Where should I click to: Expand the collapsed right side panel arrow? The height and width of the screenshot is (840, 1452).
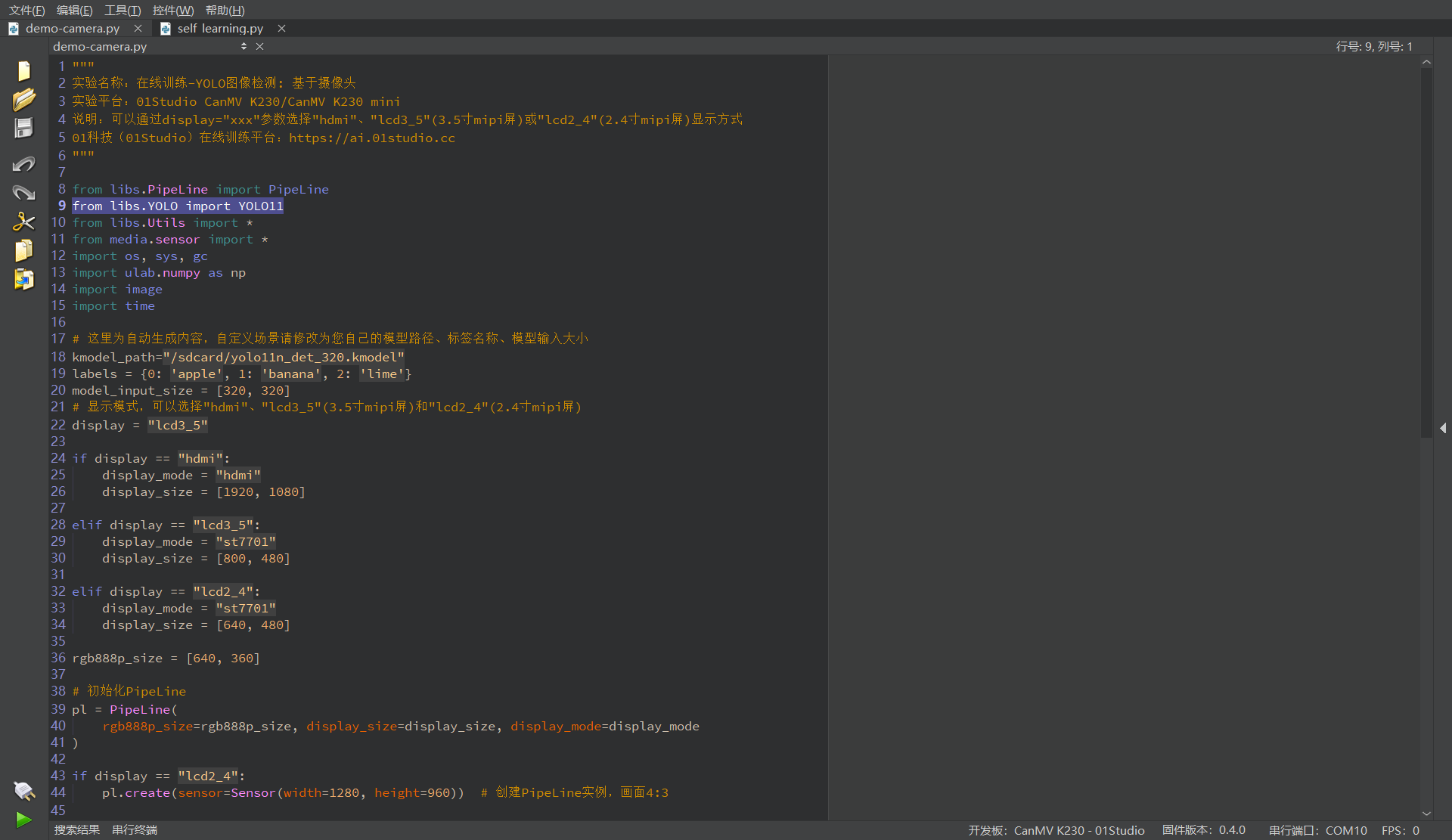[x=1443, y=428]
